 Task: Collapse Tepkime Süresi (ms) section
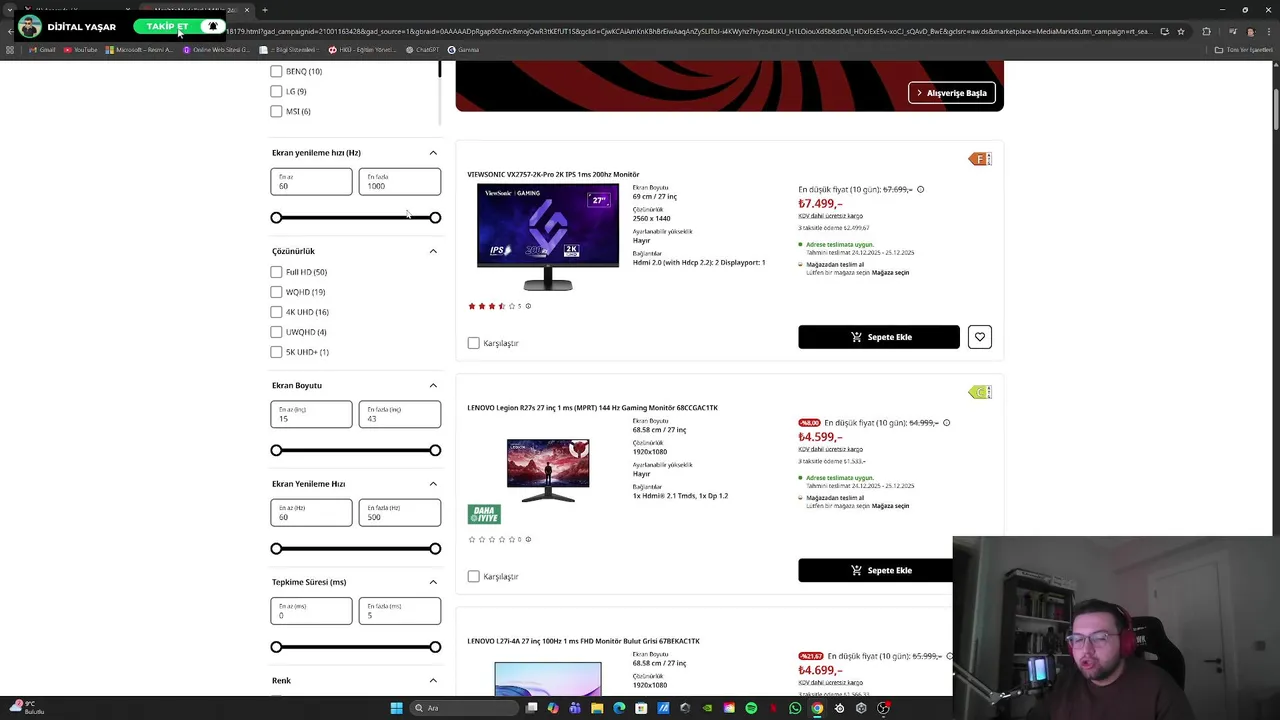(433, 582)
